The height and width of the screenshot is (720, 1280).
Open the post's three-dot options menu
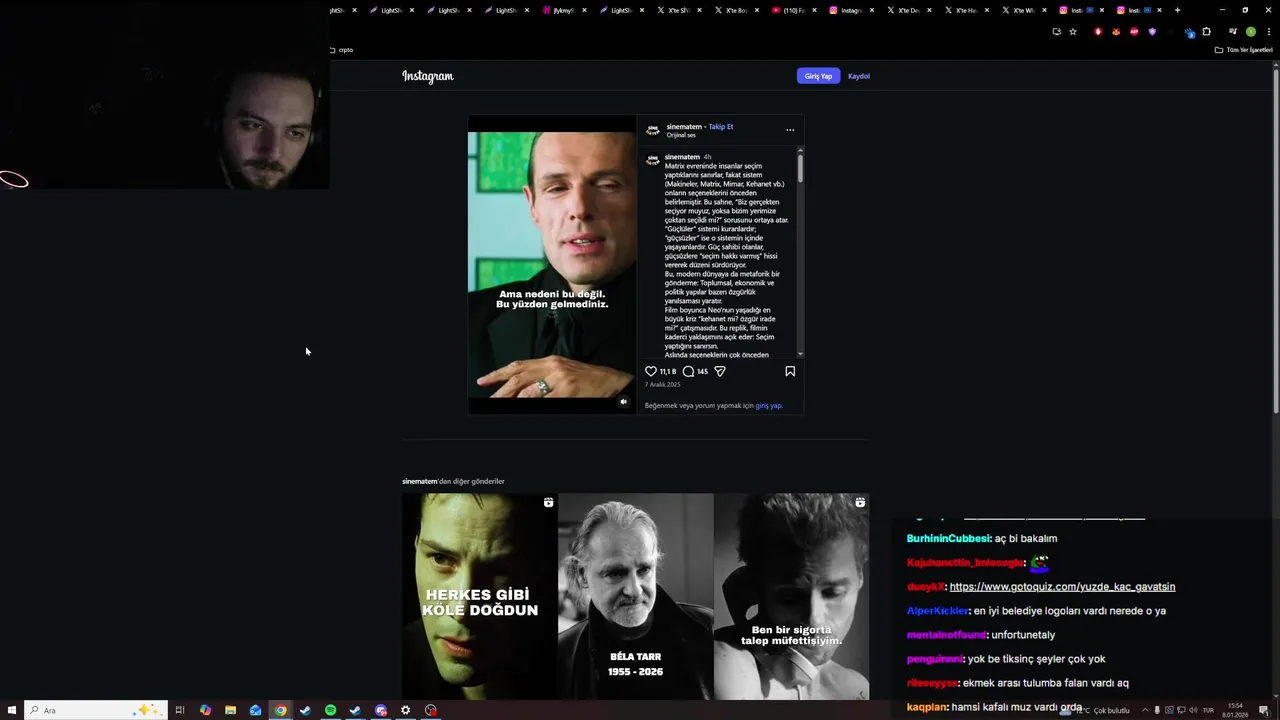[x=790, y=130]
